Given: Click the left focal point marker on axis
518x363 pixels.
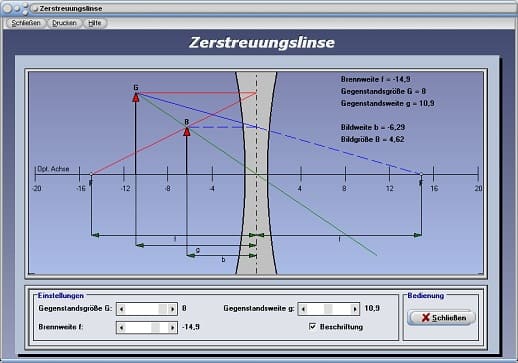Looking at the screenshot, I should click(x=91, y=174).
